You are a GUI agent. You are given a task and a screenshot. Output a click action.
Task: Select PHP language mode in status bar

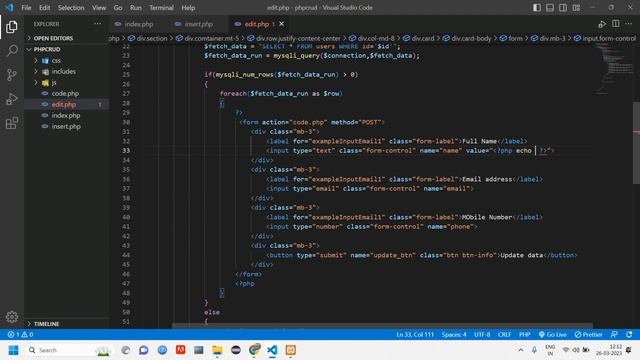524,334
